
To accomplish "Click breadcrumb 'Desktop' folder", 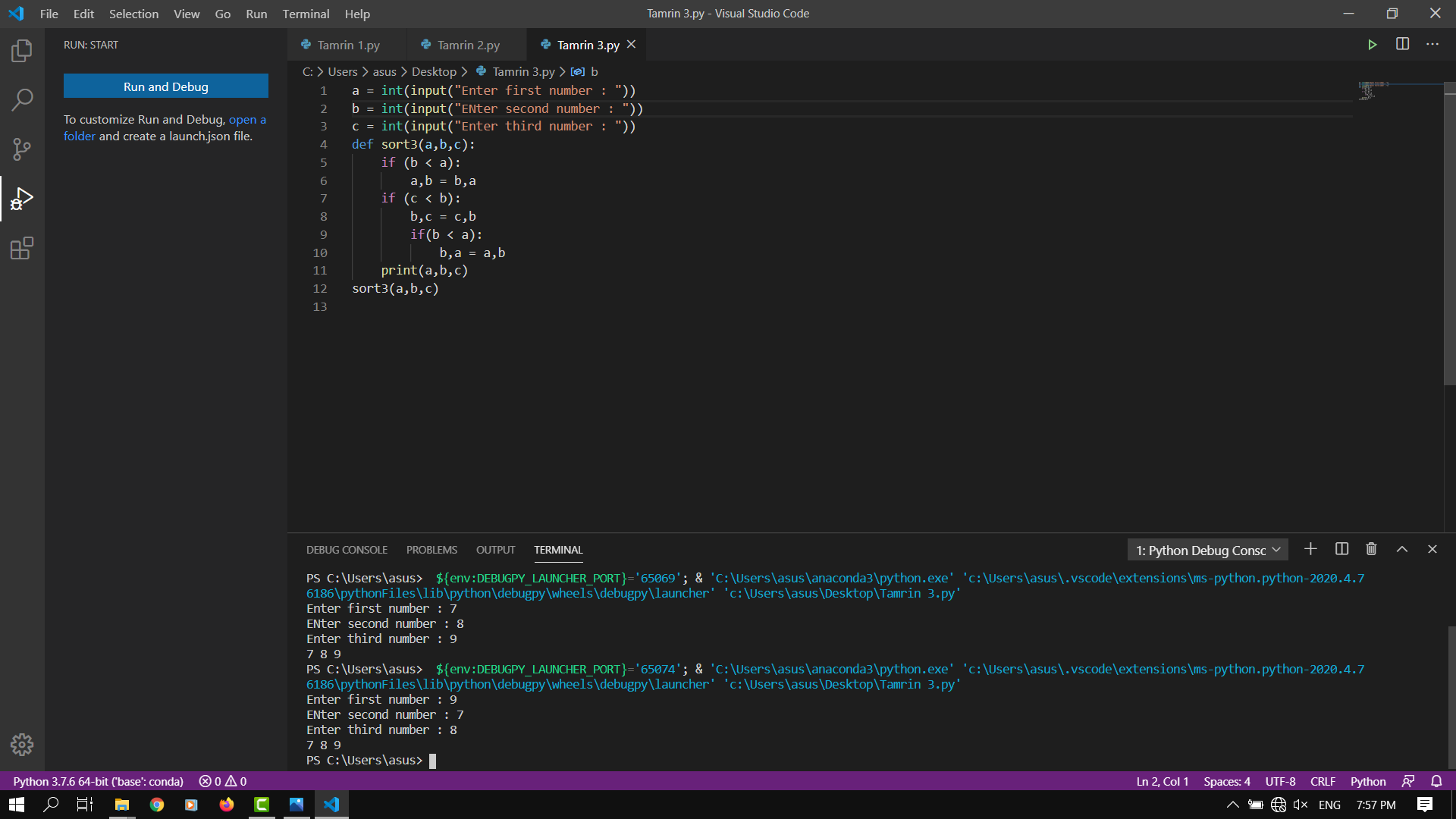I will (x=434, y=71).
